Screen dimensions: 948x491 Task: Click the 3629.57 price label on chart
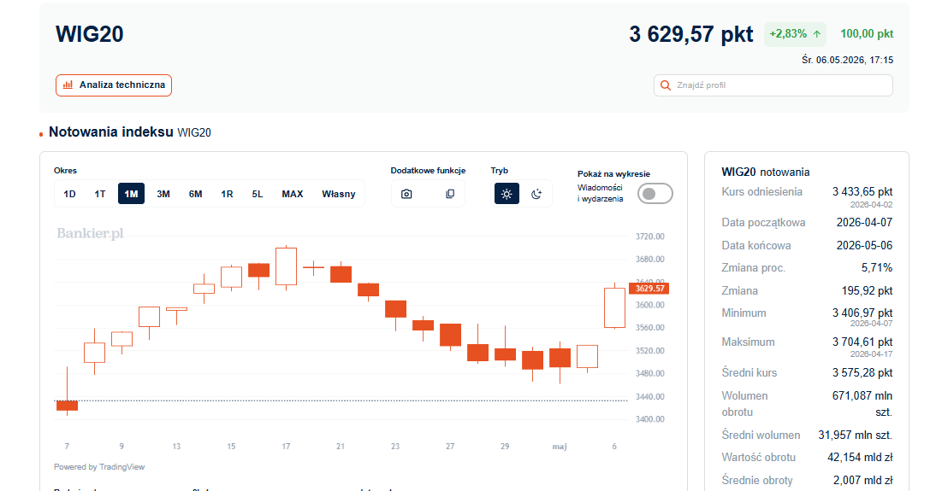point(649,288)
